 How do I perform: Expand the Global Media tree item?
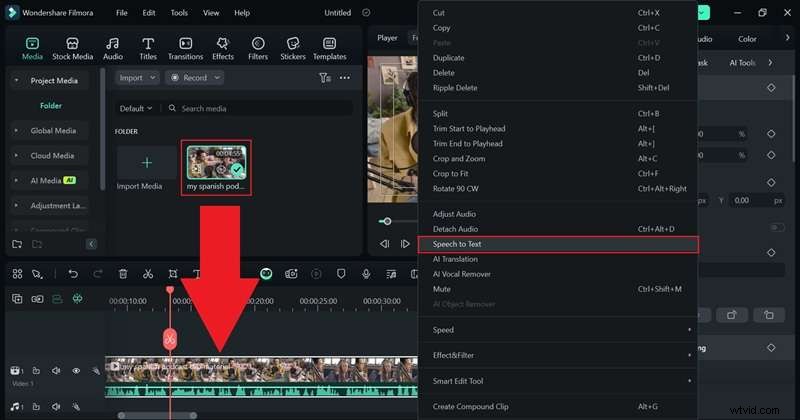click(x=16, y=130)
